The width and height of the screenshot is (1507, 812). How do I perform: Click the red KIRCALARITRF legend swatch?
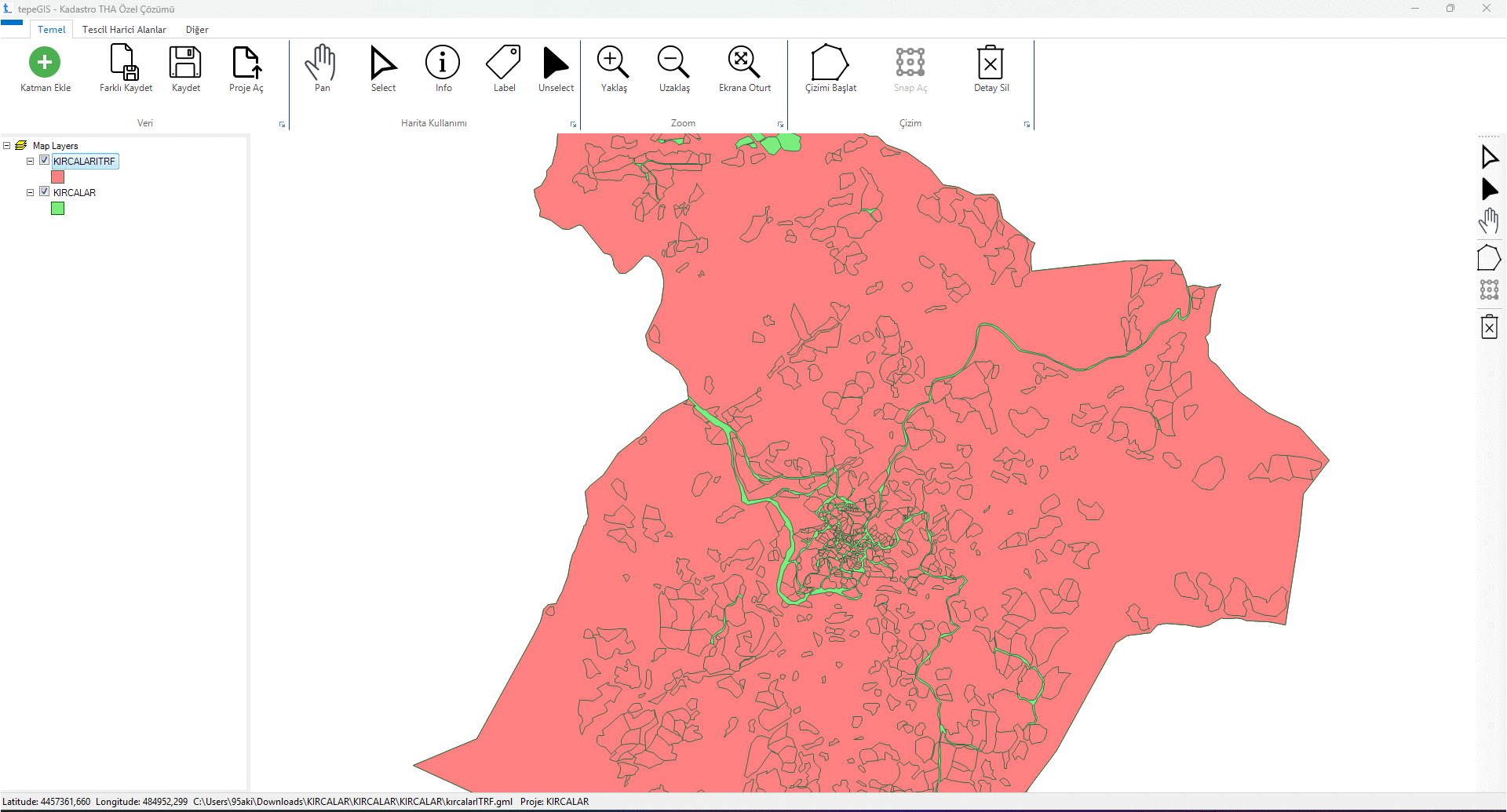point(57,177)
